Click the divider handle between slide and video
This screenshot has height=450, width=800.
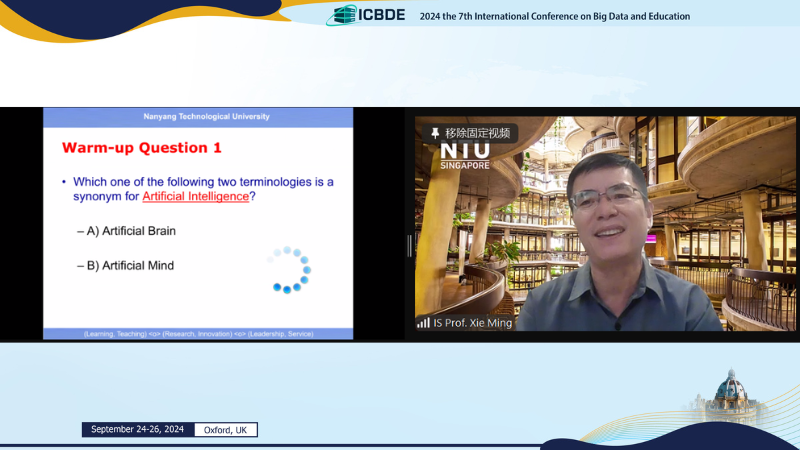(409, 245)
